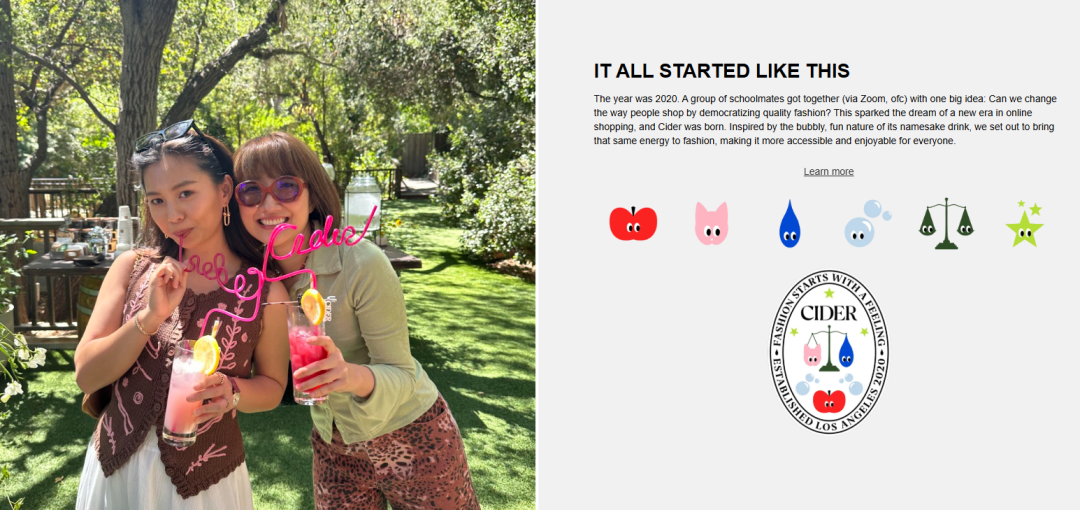Click the red-framed tinted glasses in the photo
This screenshot has width=1080, height=510.
(x=270, y=191)
